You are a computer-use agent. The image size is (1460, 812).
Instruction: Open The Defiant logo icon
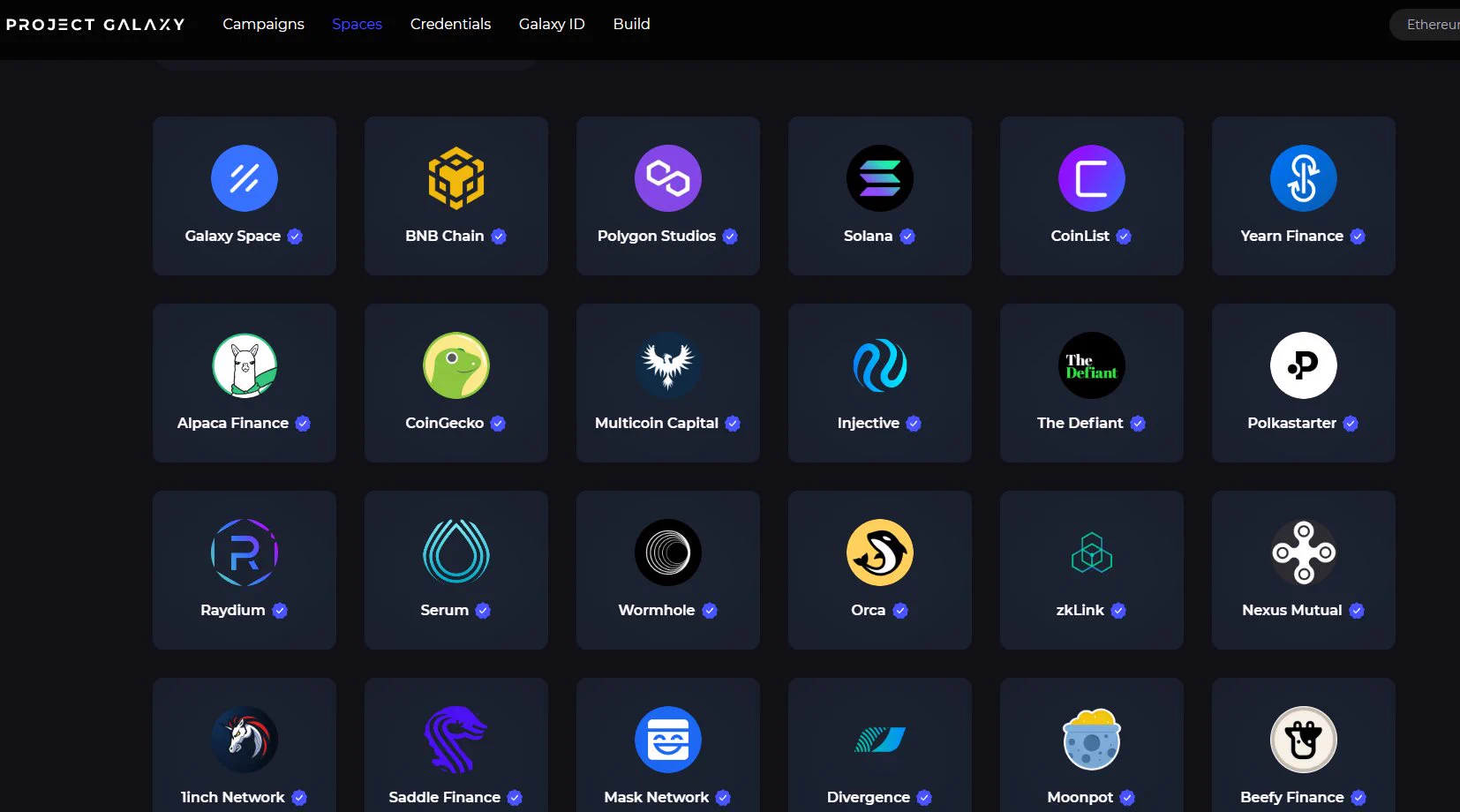click(x=1092, y=365)
